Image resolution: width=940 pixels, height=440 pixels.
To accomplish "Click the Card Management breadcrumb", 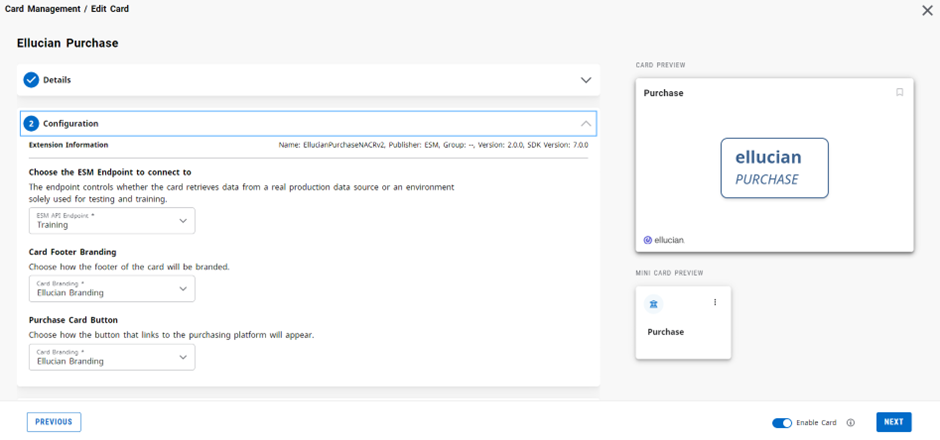I will (42, 9).
